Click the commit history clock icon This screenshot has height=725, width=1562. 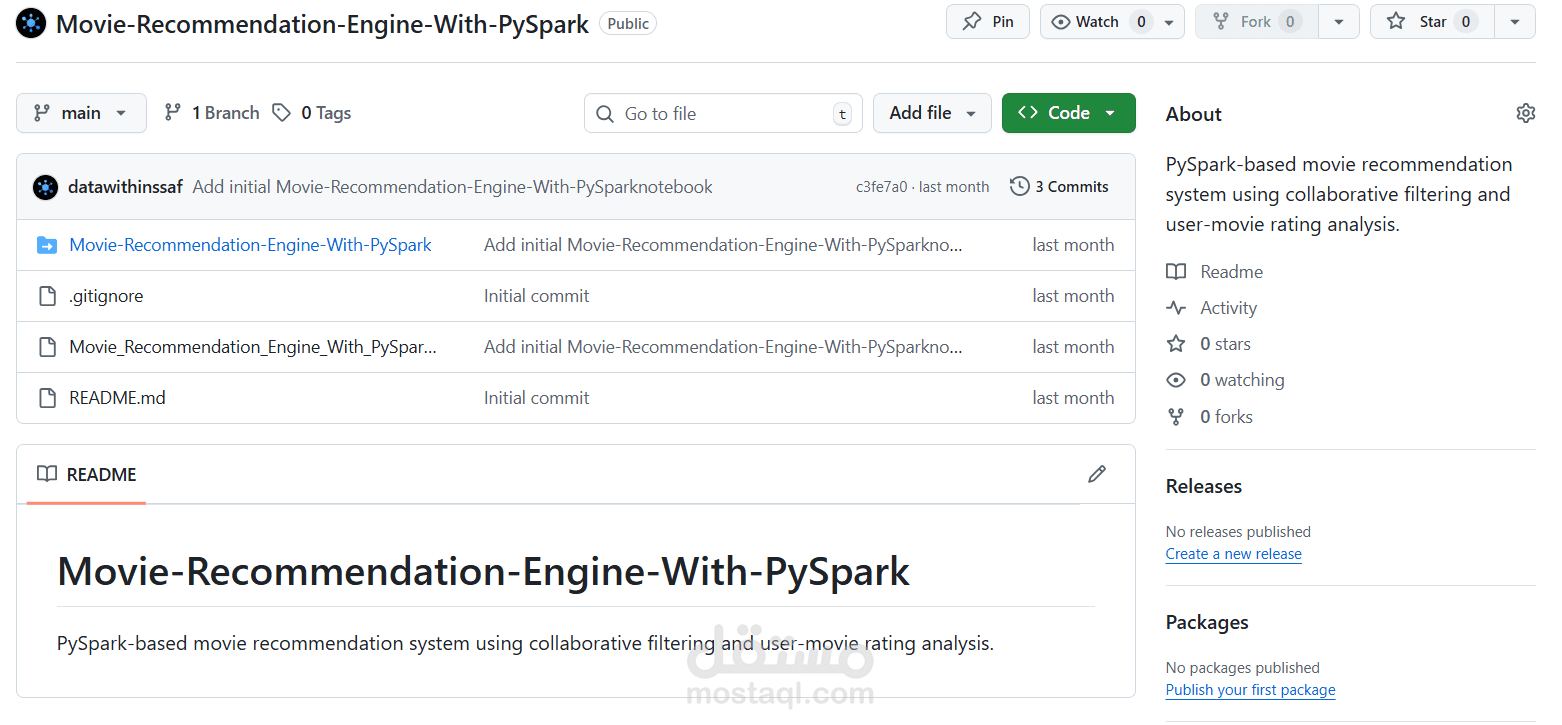coord(1019,186)
